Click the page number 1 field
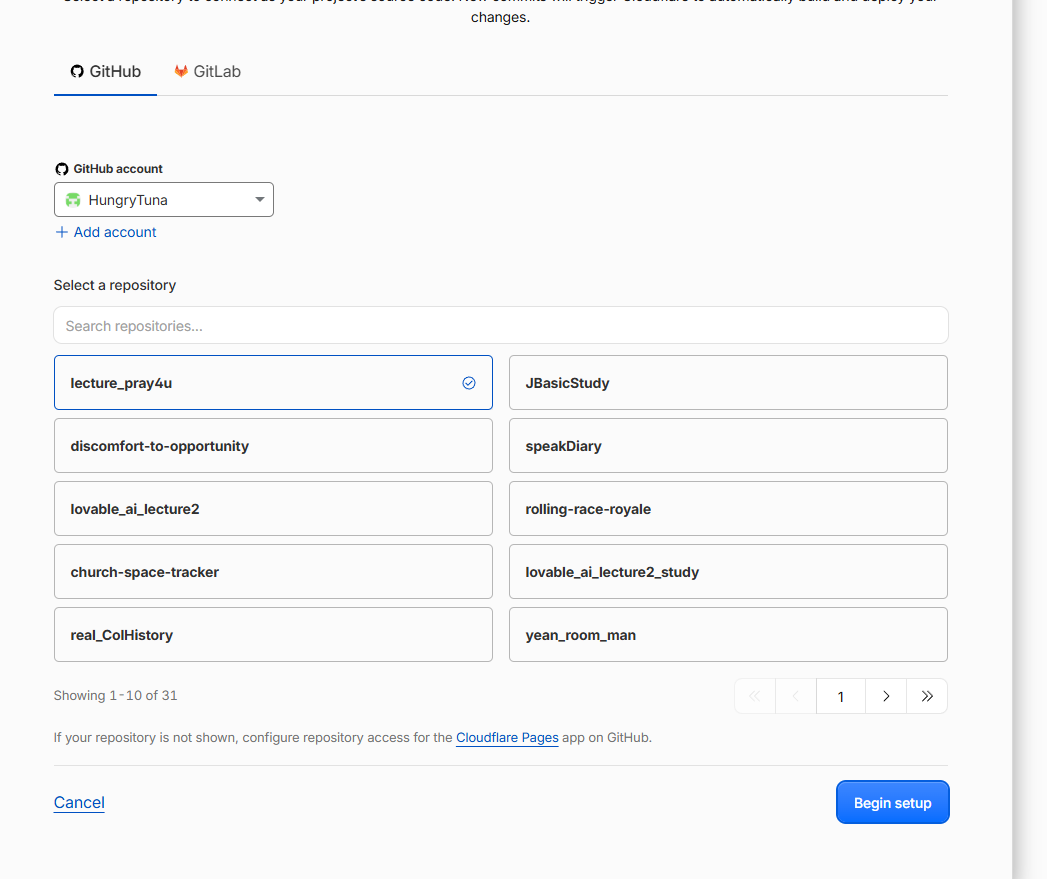Screen dimensions: 1047x879 [x=841, y=696]
